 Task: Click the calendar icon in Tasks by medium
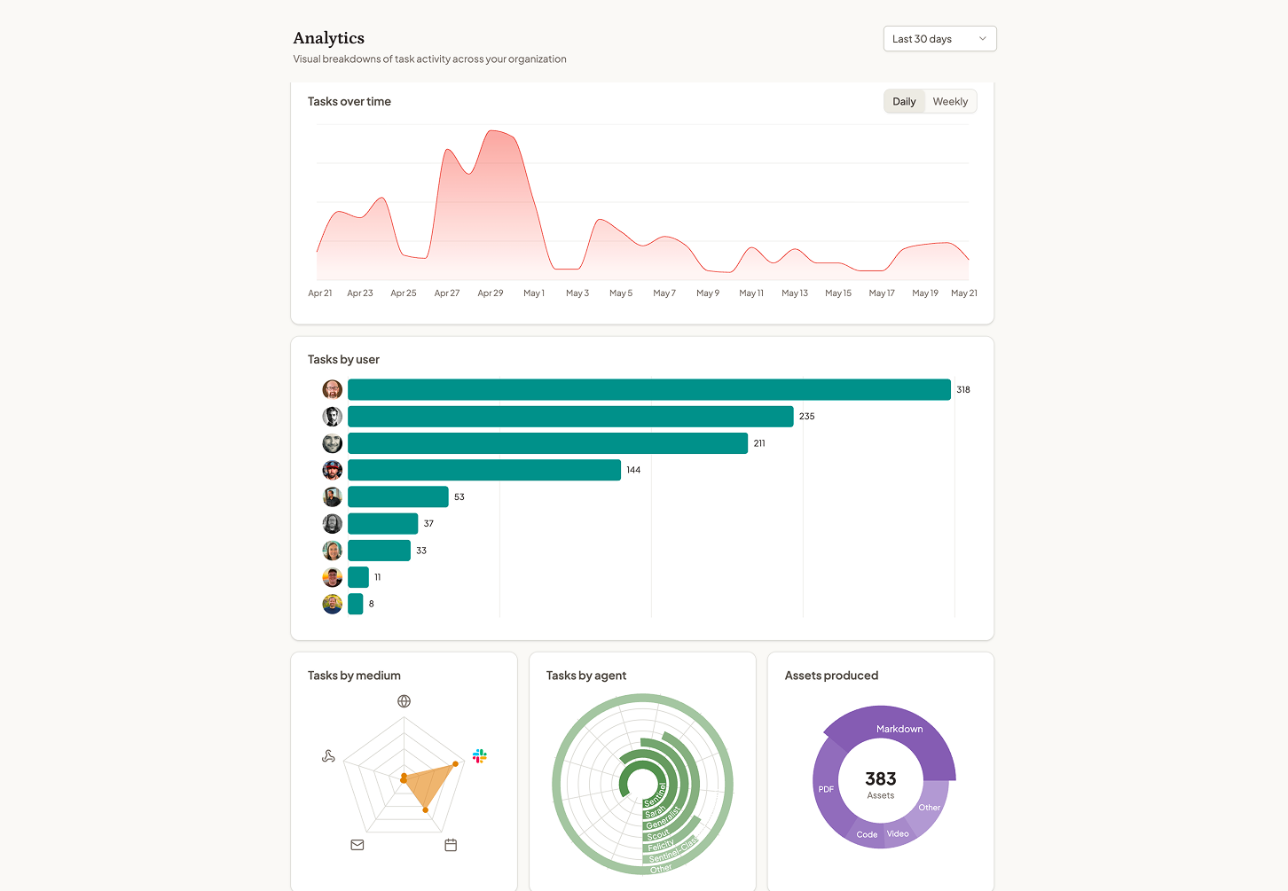coord(451,845)
